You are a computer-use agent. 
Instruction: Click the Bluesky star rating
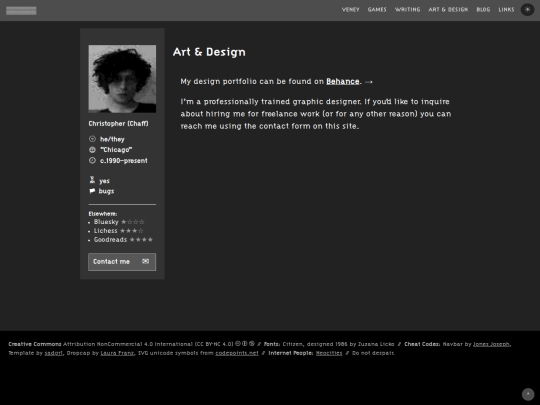click(133, 222)
